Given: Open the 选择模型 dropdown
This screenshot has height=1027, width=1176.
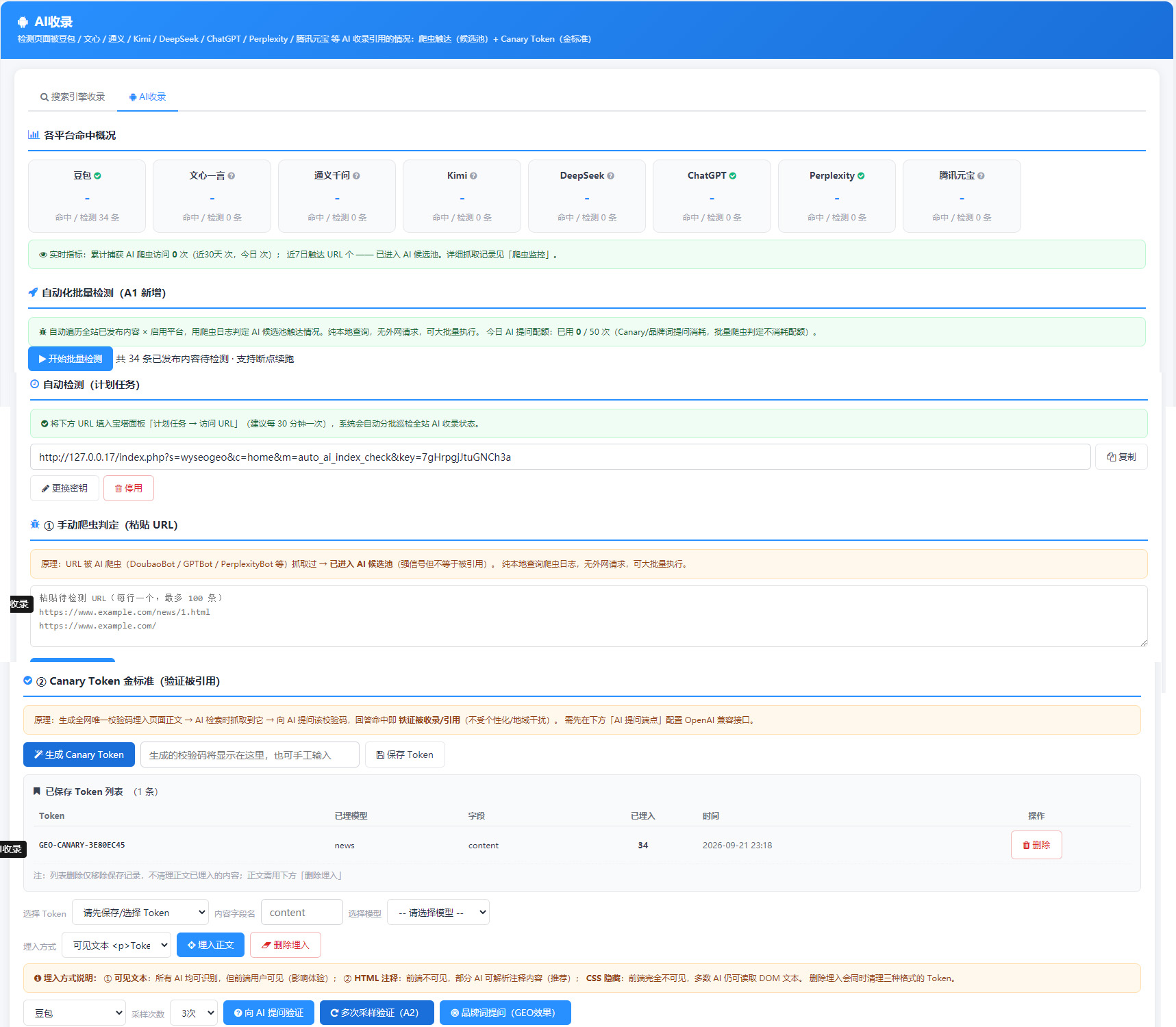Looking at the screenshot, I should (438, 912).
